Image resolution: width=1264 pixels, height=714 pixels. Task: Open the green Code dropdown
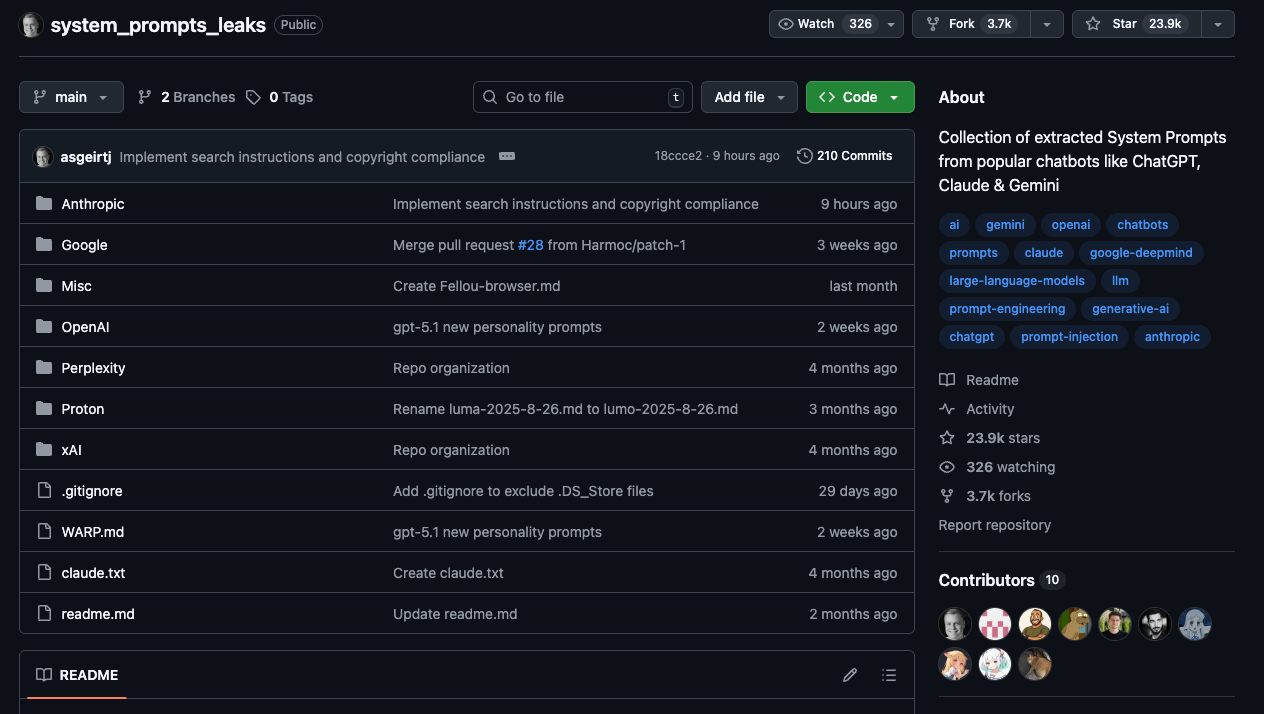point(859,97)
